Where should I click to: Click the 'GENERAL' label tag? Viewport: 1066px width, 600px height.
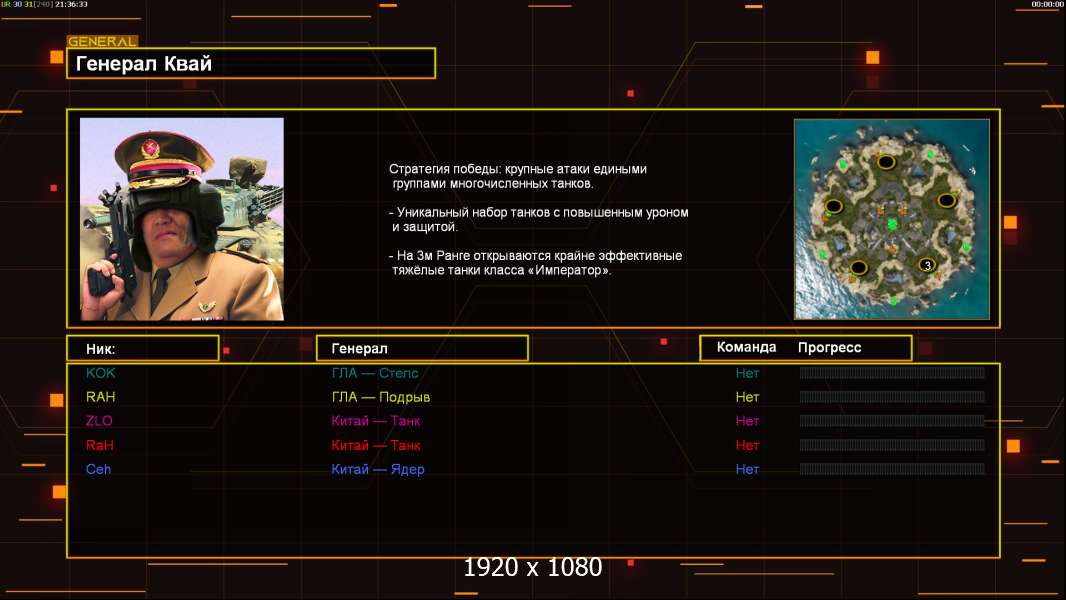(x=103, y=41)
